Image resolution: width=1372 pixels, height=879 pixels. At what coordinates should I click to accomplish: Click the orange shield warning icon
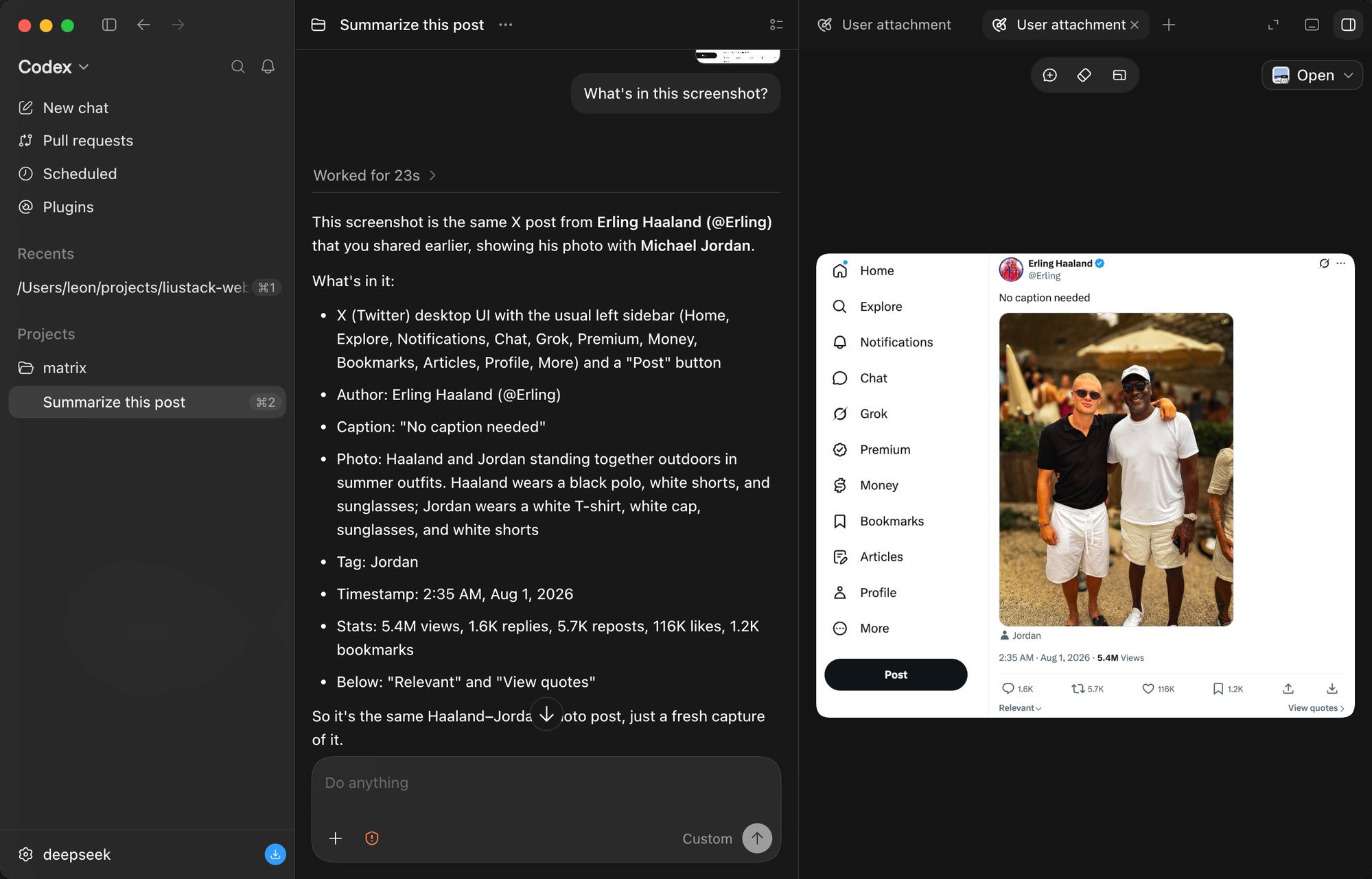coord(372,838)
